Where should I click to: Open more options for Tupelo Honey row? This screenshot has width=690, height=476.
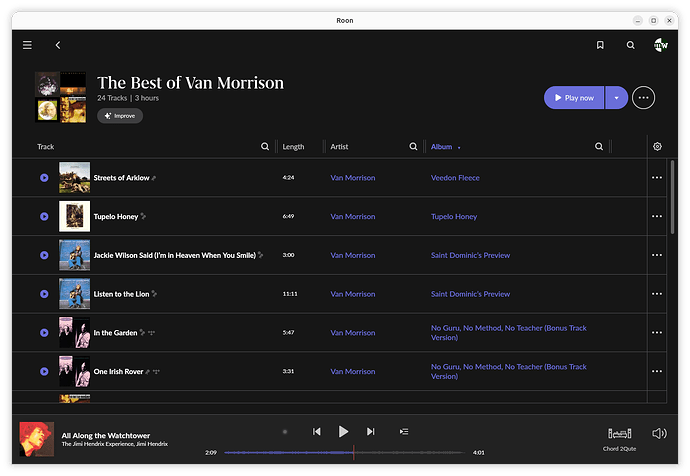(x=657, y=216)
